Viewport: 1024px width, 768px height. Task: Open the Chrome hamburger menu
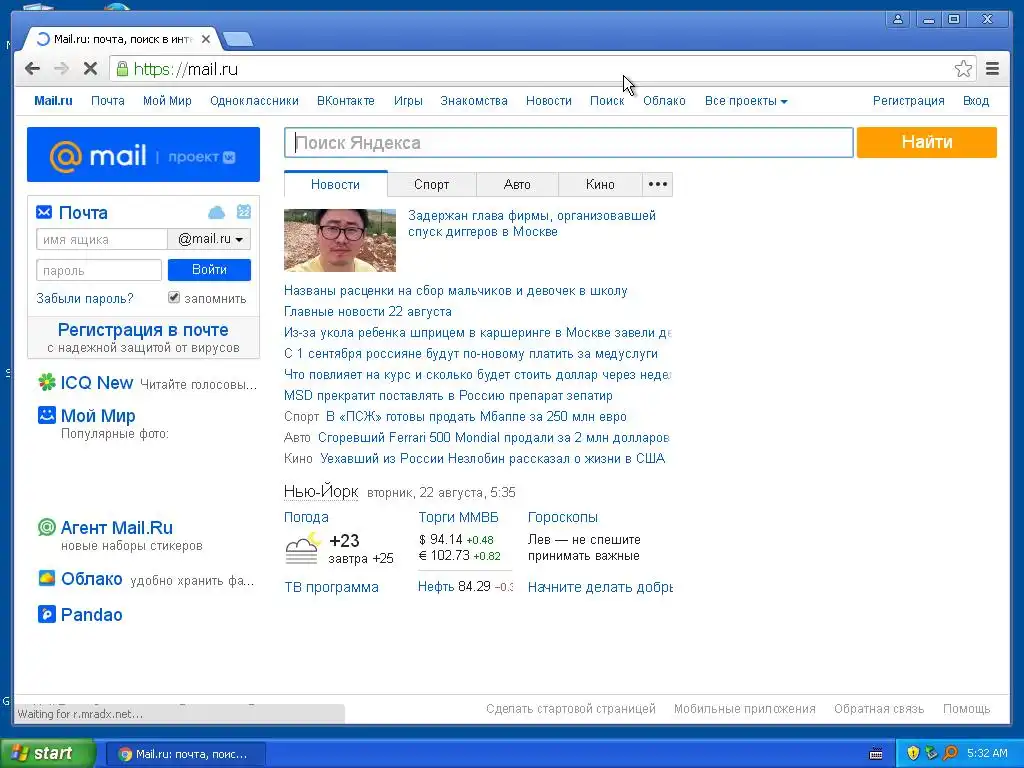[993, 69]
